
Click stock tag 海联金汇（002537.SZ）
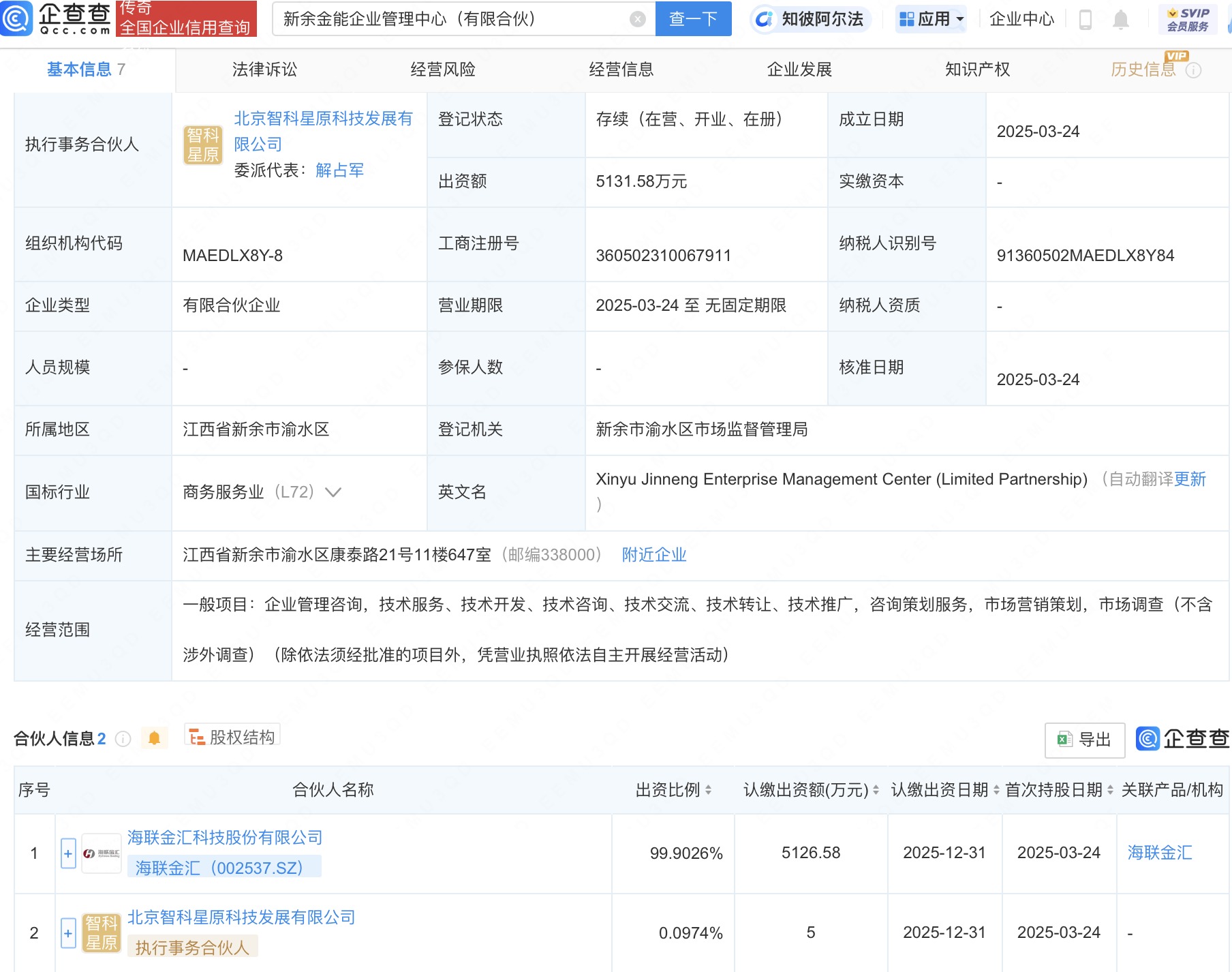coord(224,867)
